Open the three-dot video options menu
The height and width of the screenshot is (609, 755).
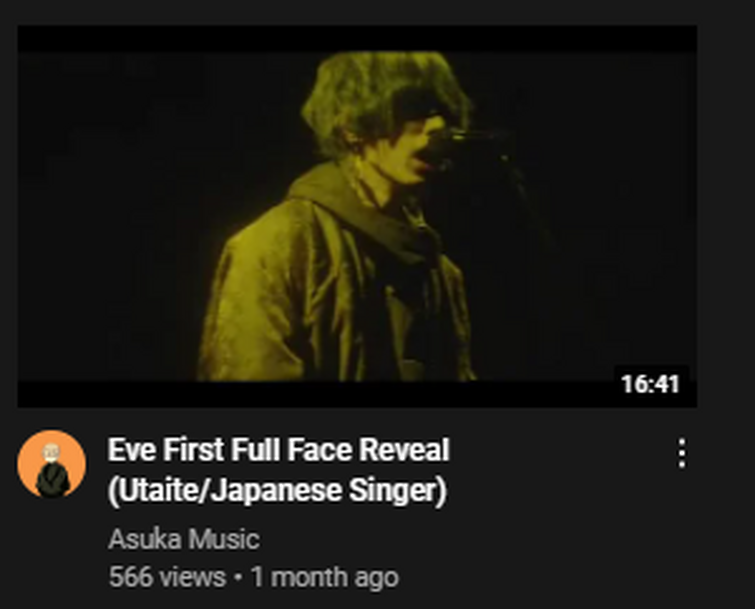tap(682, 453)
